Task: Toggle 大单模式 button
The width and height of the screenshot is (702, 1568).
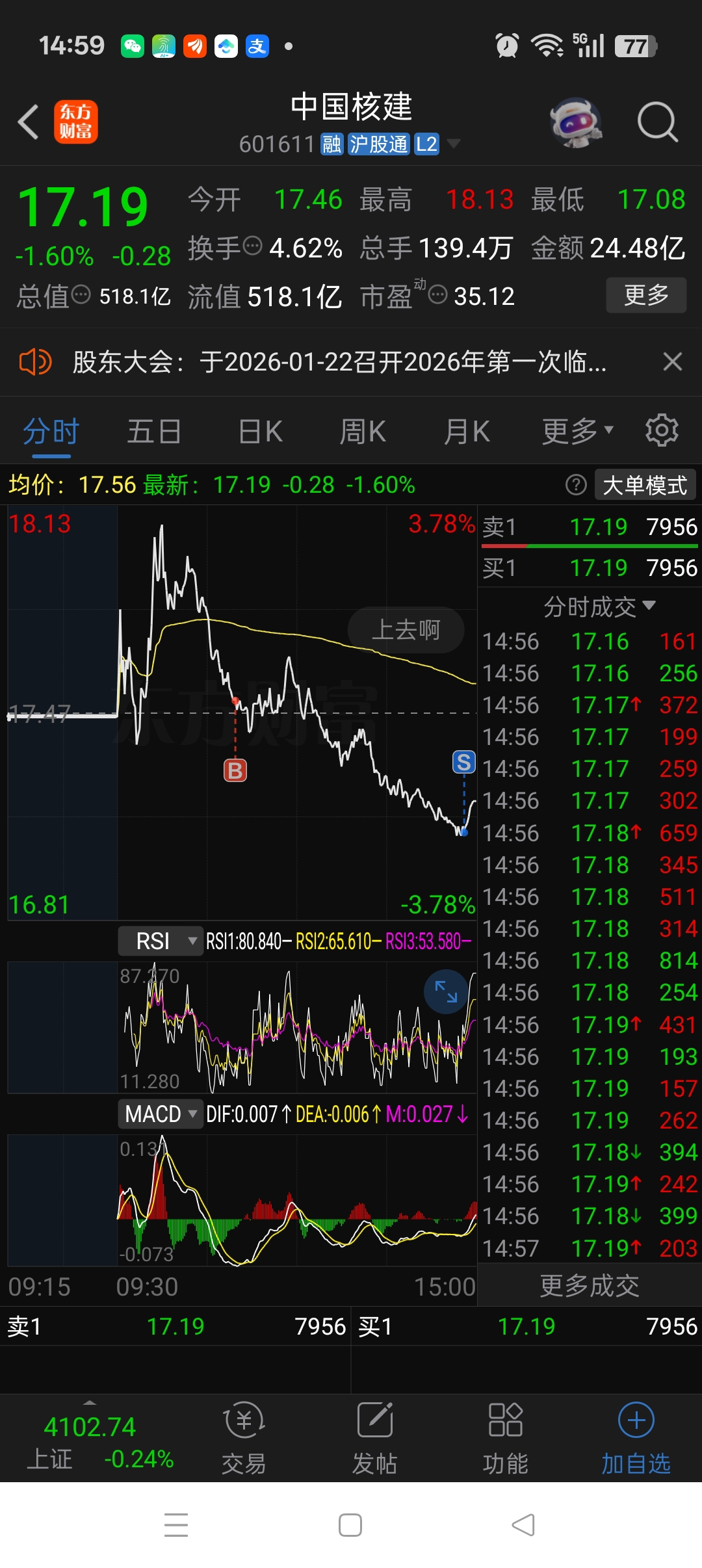Action: coord(645,485)
